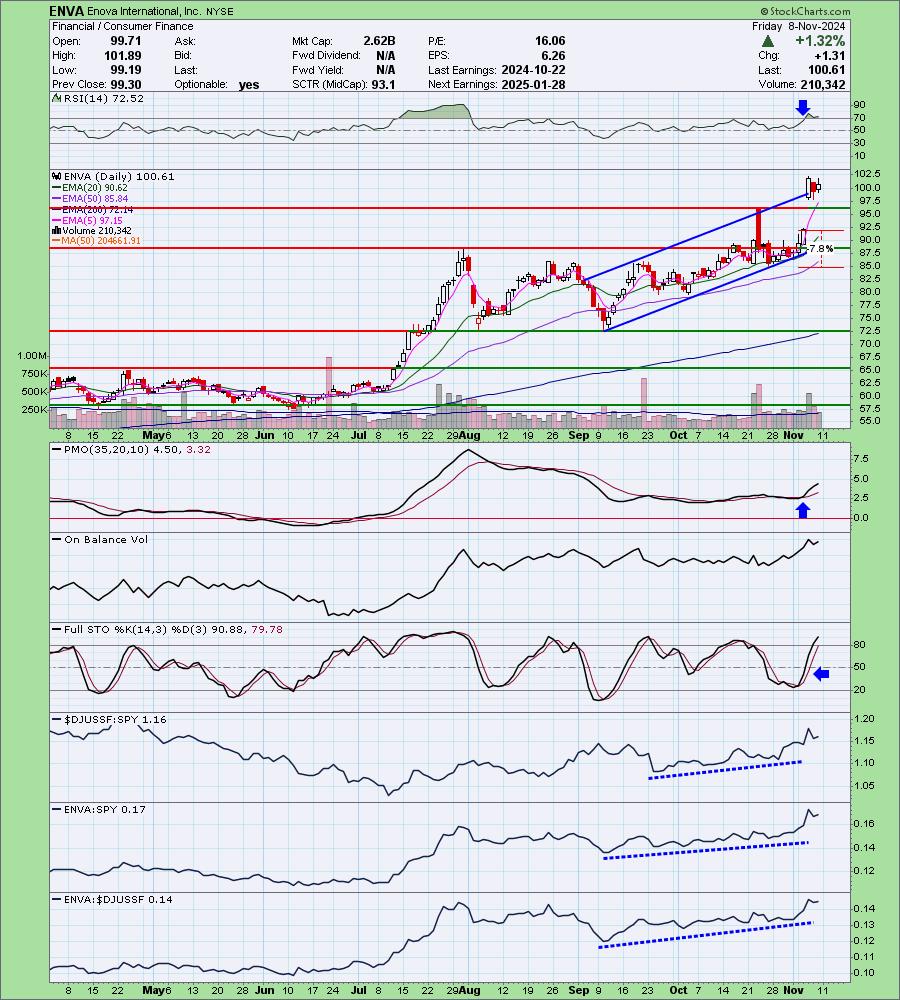Click the header Volume value 210,342
Viewport: 900px width, 1000px height.
pos(823,85)
